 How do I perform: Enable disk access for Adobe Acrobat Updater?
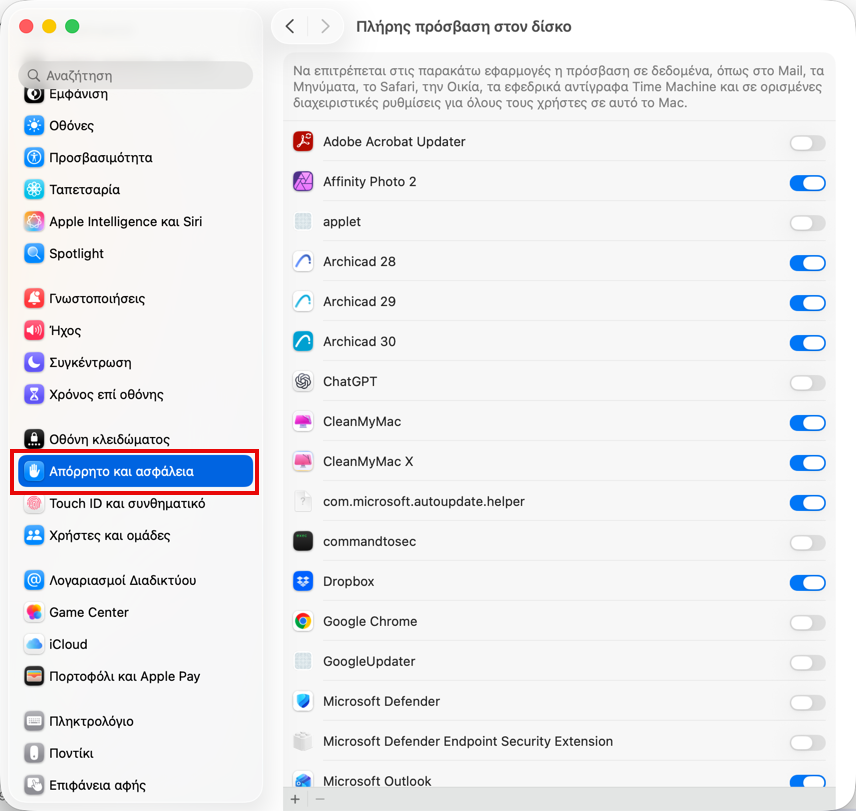tap(807, 143)
